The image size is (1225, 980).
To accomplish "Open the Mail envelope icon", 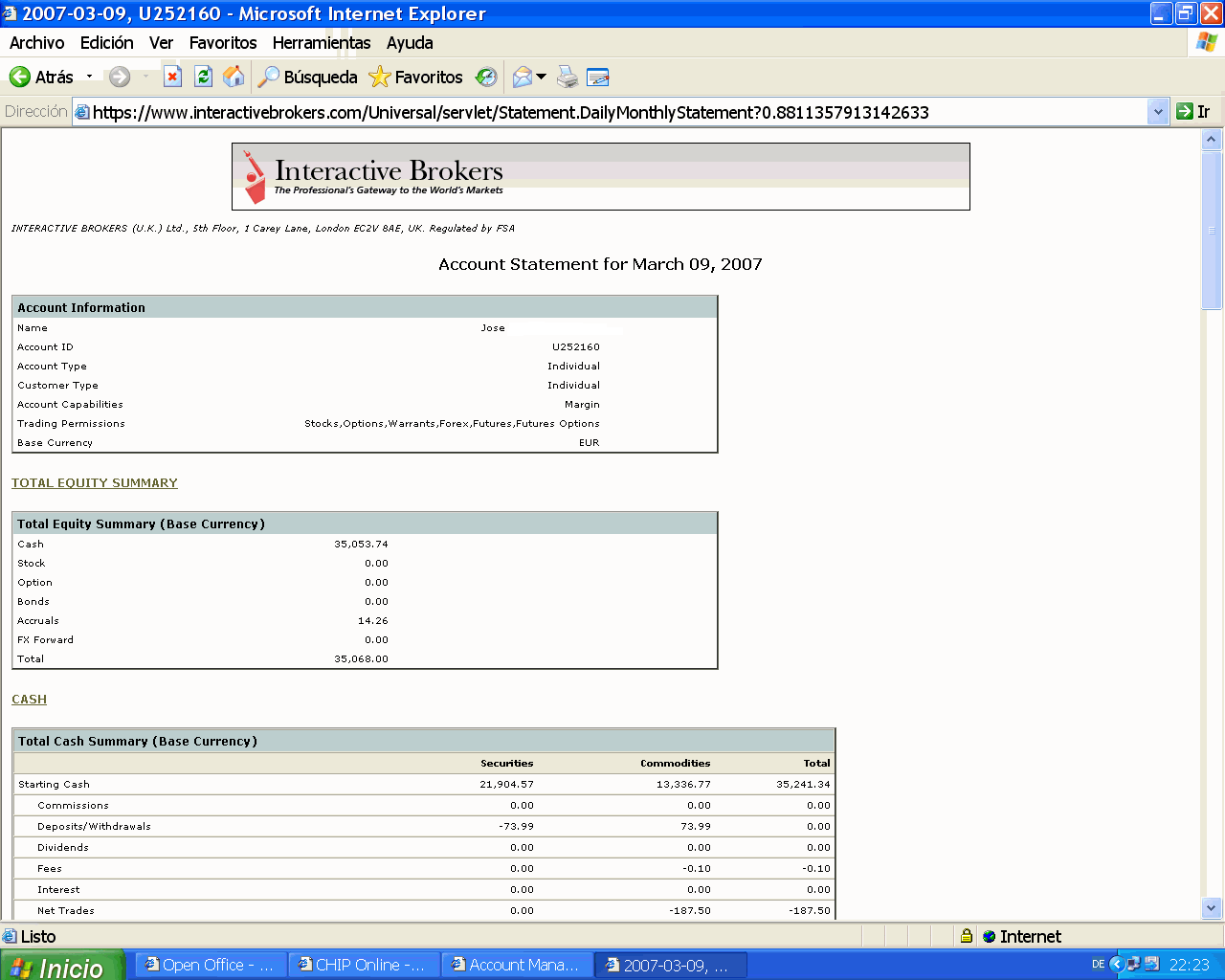I will pyautogui.click(x=523, y=77).
